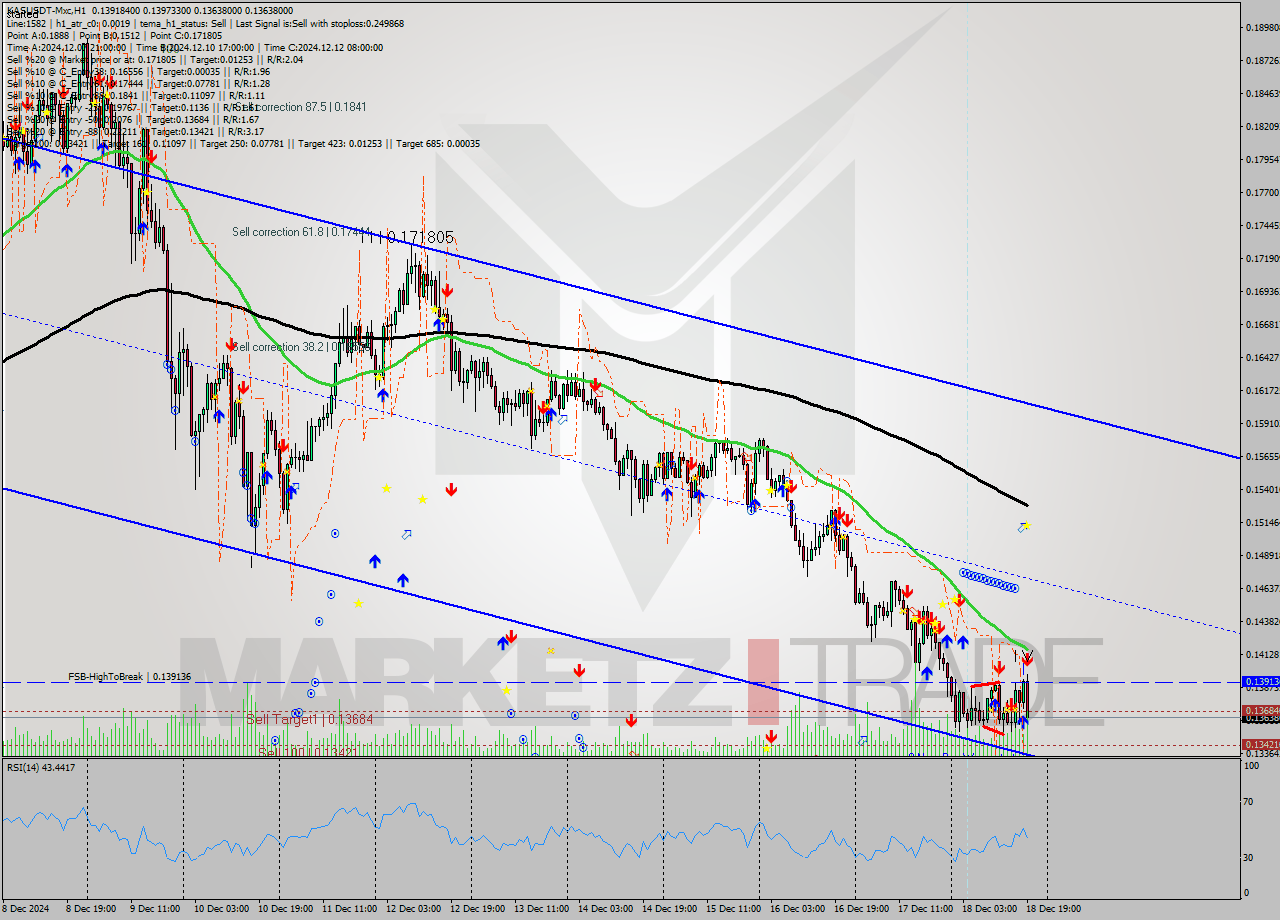Click the red 0.13421 price tag on axis

coord(1259,744)
